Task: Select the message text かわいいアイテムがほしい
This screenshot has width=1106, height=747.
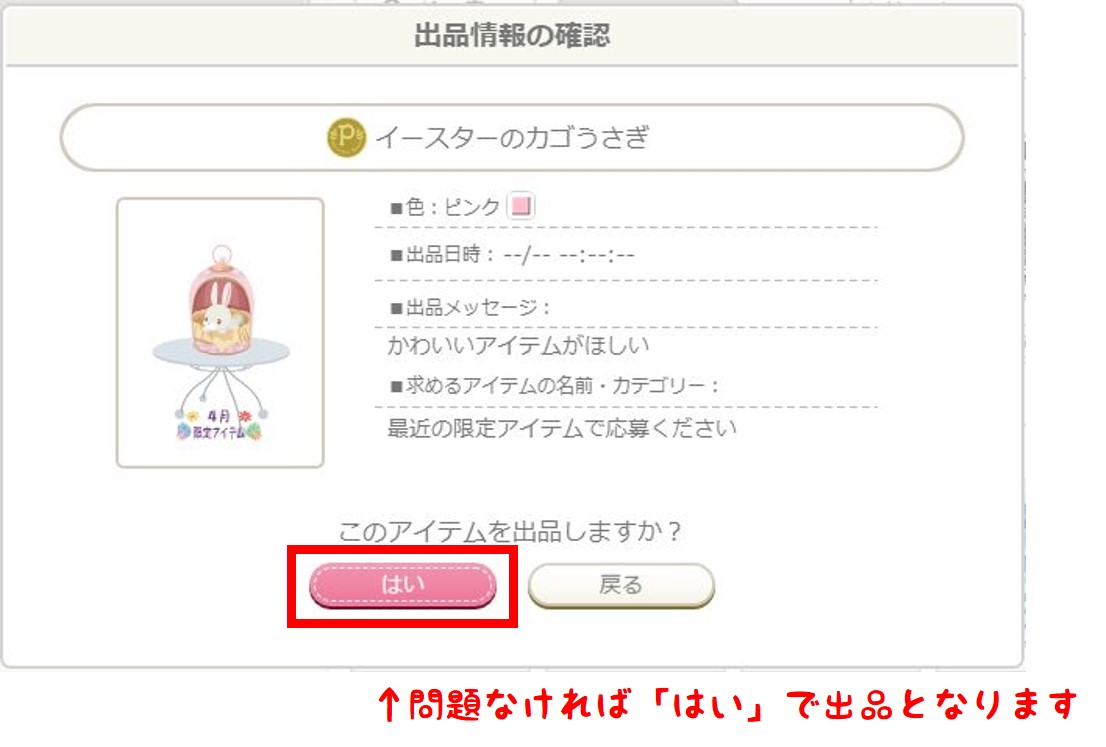Action: pyautogui.click(x=518, y=345)
